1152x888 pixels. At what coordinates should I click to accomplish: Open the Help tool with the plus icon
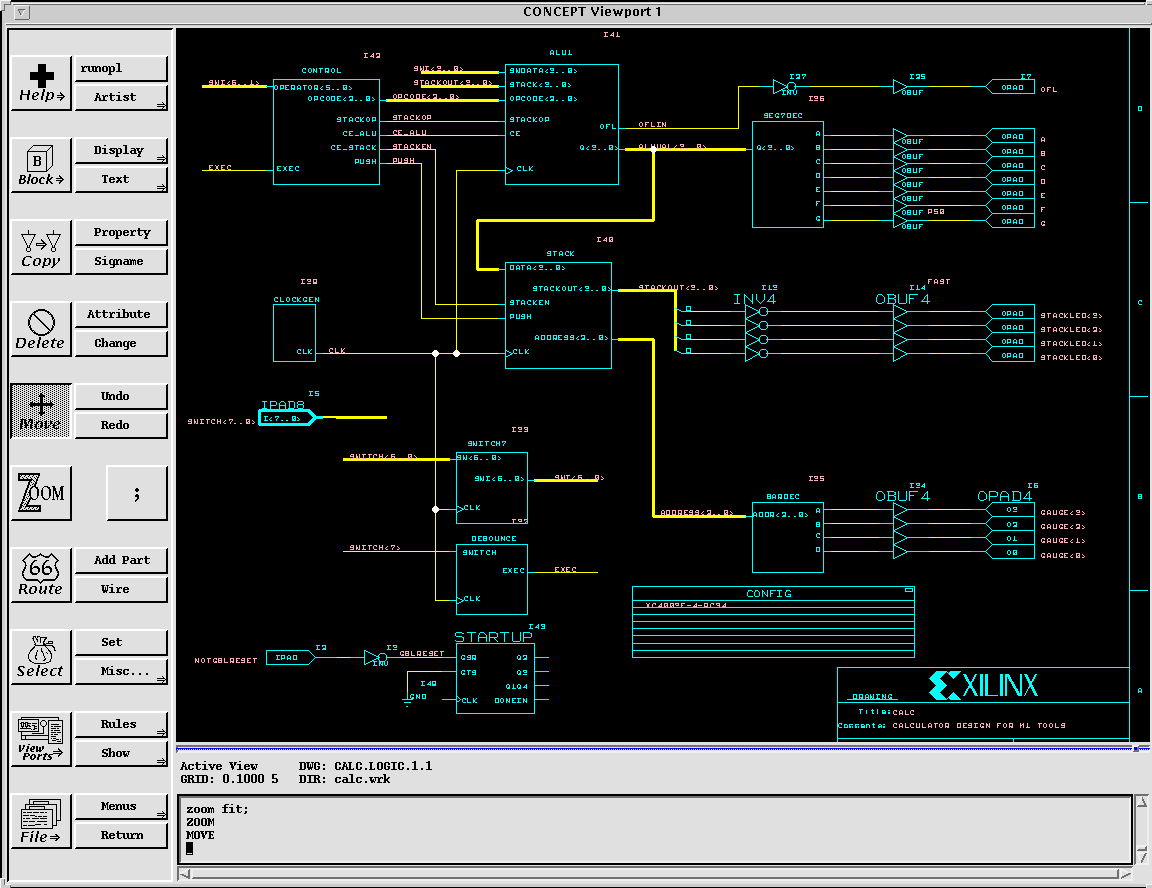tap(41, 83)
